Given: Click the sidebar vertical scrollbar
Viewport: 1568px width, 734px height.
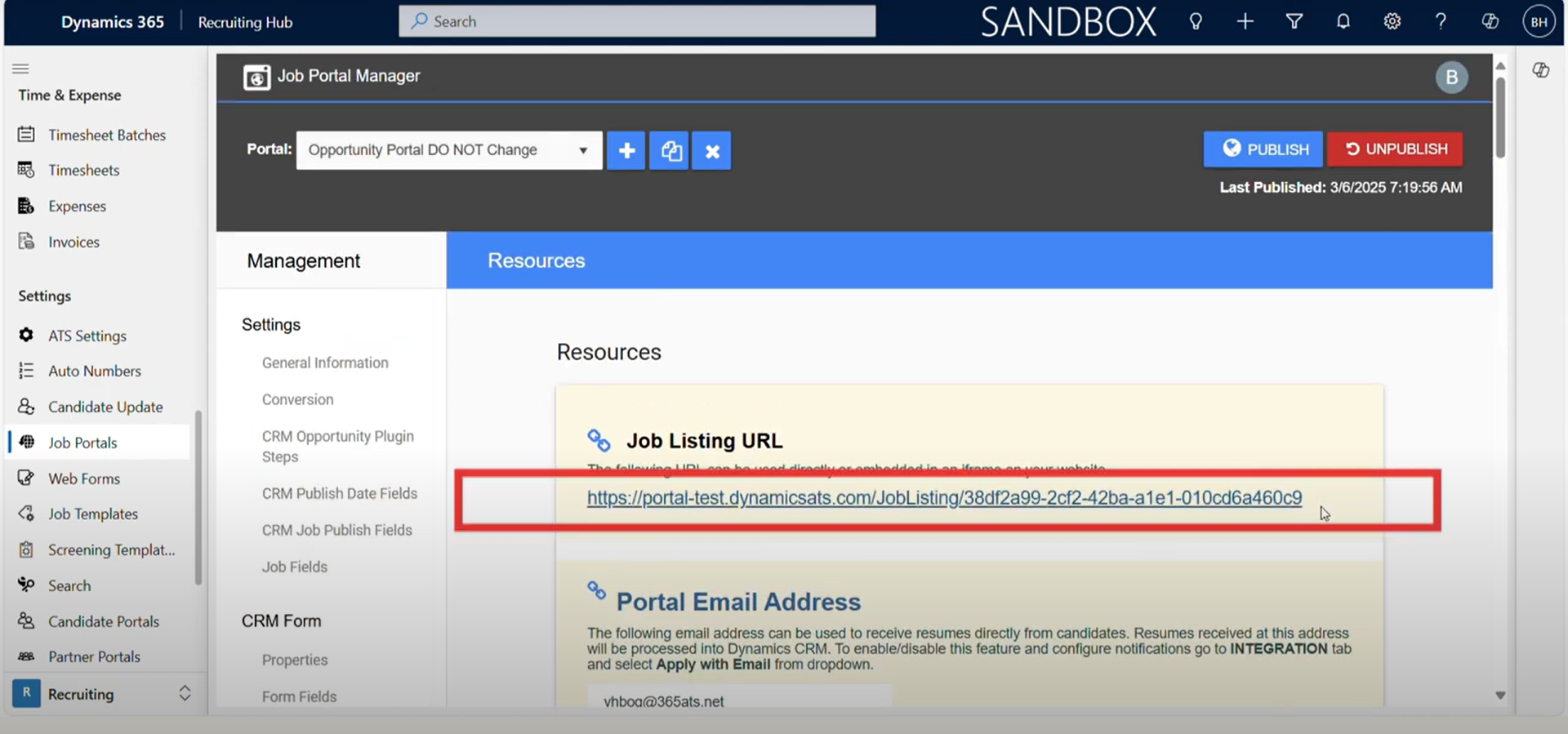Looking at the screenshot, I should 198,497.
